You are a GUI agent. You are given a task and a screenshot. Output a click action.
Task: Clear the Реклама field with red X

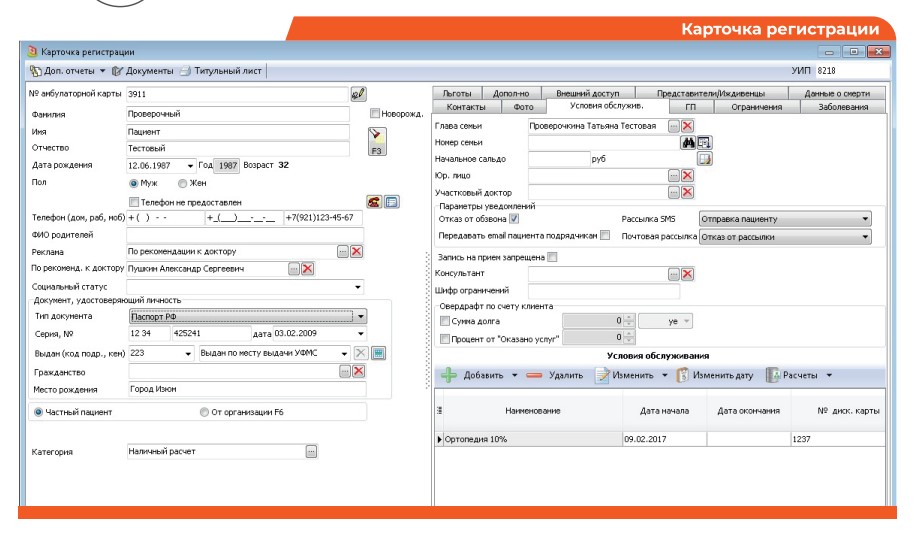356,251
